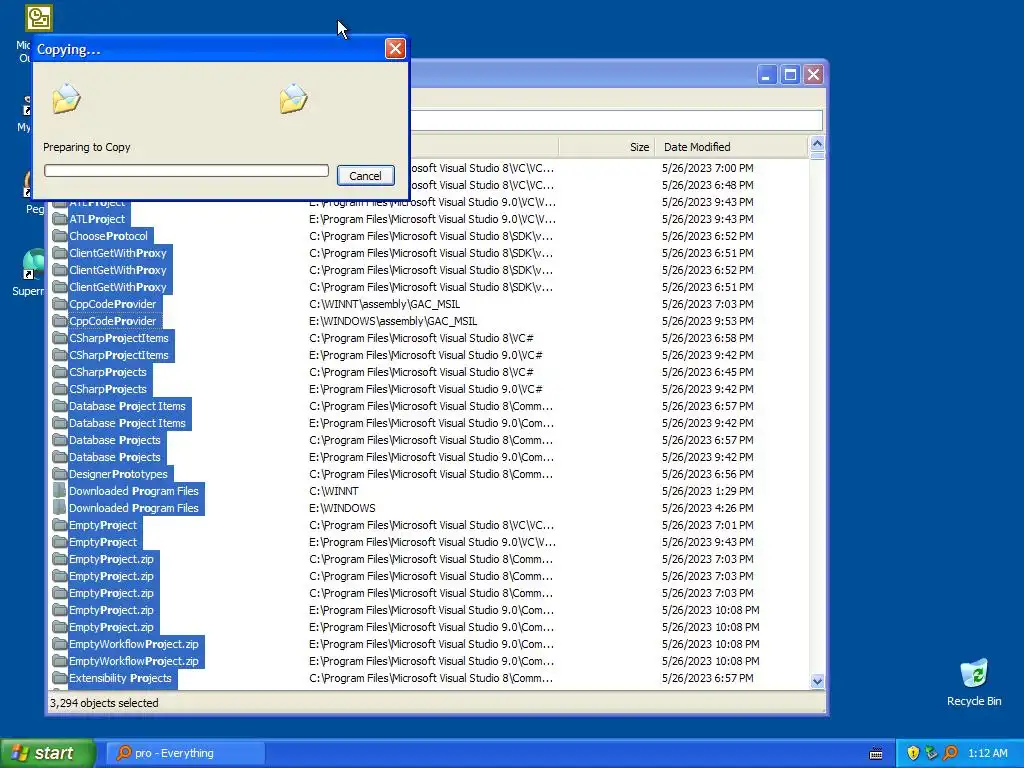Viewport: 1024px width, 768px height.
Task: Click '3,294 objects selected' in status bar
Action: click(x=104, y=703)
